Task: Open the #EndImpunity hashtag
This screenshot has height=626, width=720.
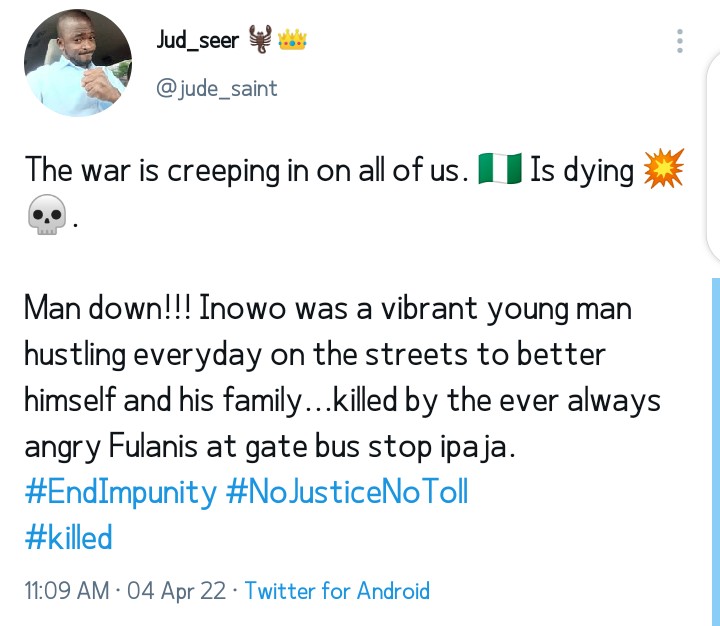Action: pyautogui.click(x=119, y=491)
